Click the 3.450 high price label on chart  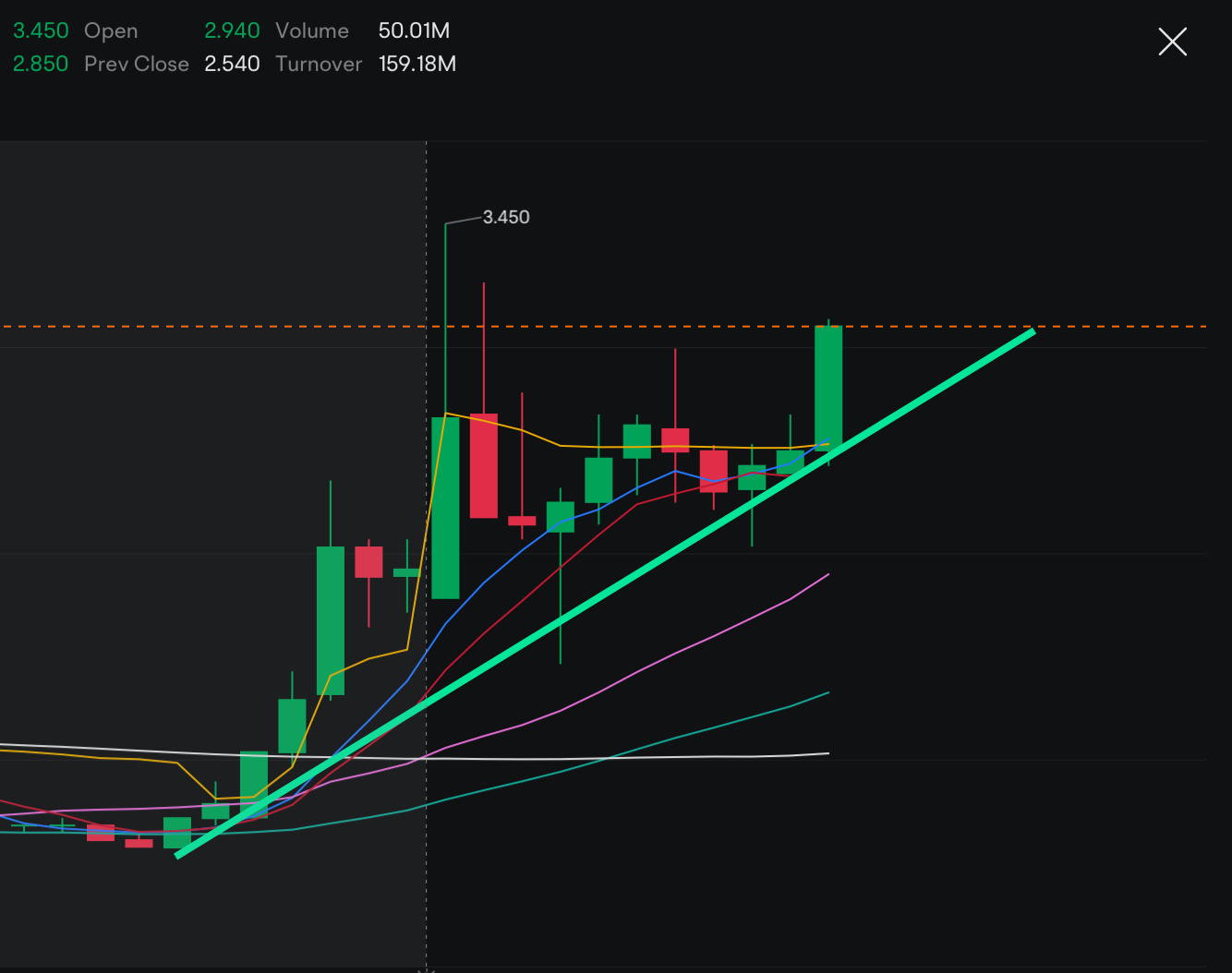506,217
